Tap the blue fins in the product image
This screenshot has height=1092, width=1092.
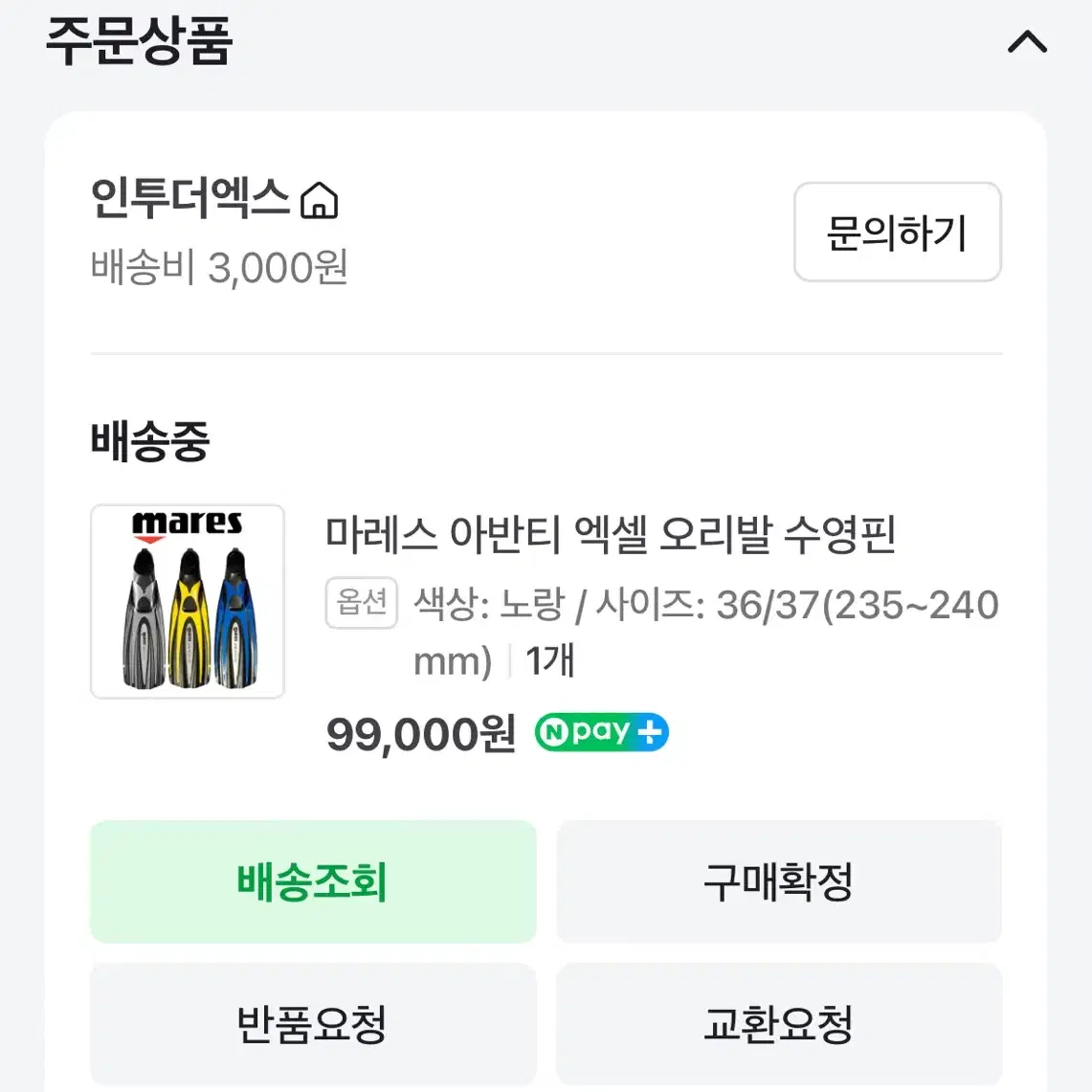click(235, 617)
